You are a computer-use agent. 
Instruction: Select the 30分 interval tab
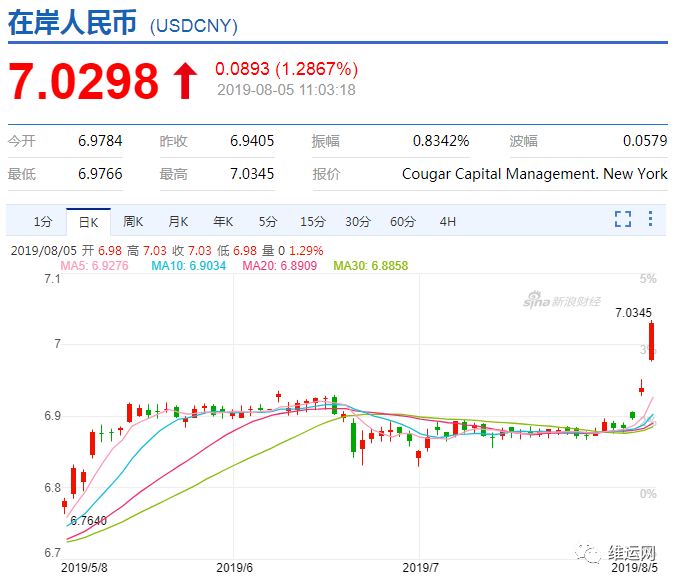tap(358, 222)
